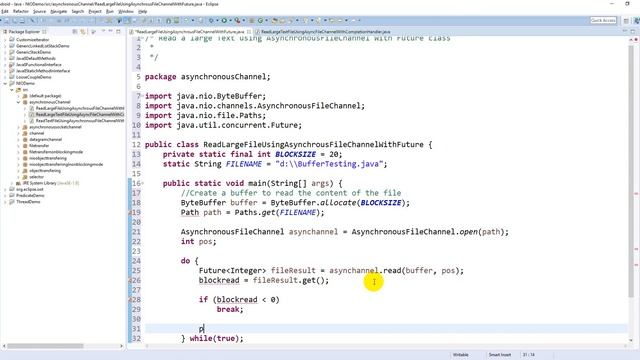Click the New Java Package icon

pyautogui.click(x=252, y=20)
